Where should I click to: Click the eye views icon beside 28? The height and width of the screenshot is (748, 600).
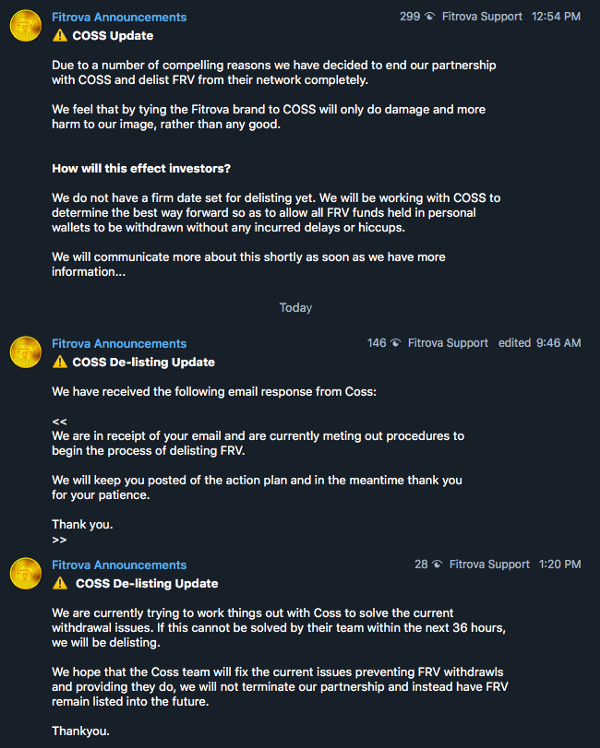click(x=437, y=565)
